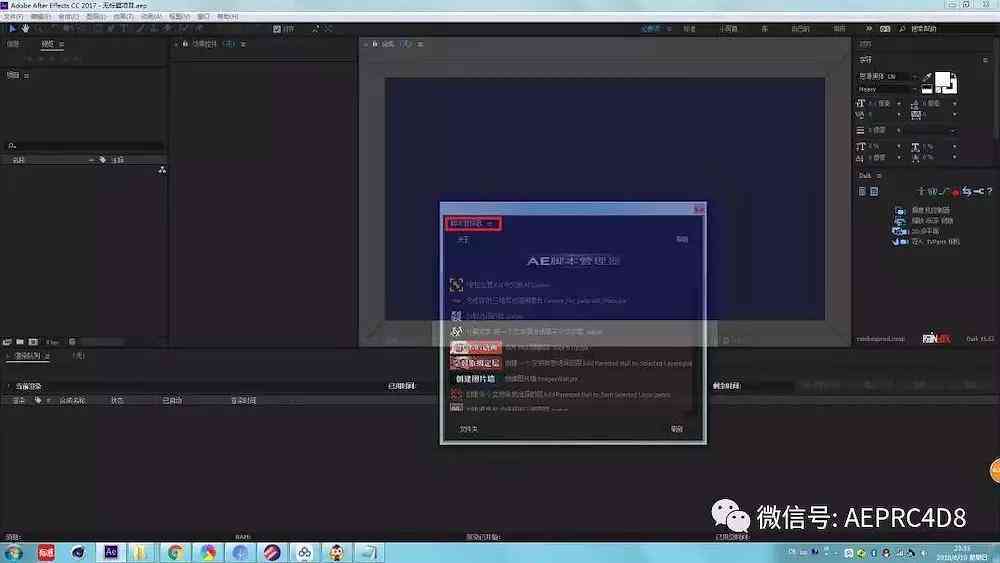Viewport: 1000px width, 563px height.
Task: Click the kerning icon in Character panel
Action: [x=860, y=115]
